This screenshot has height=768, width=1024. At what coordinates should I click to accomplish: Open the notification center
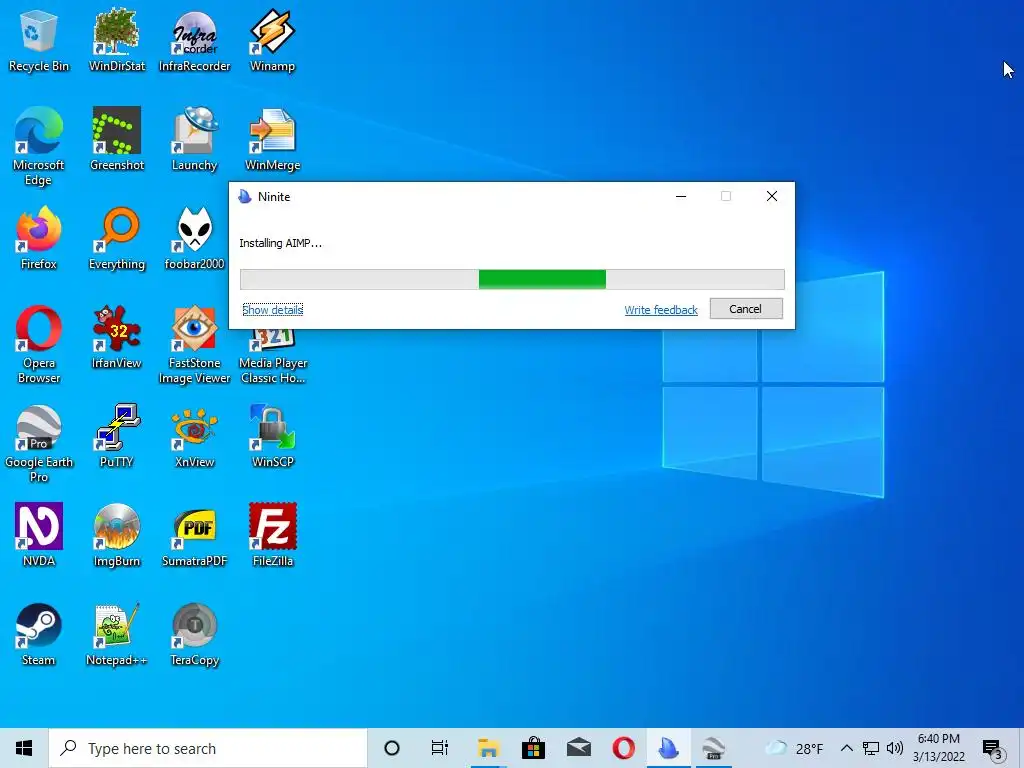[993, 749]
